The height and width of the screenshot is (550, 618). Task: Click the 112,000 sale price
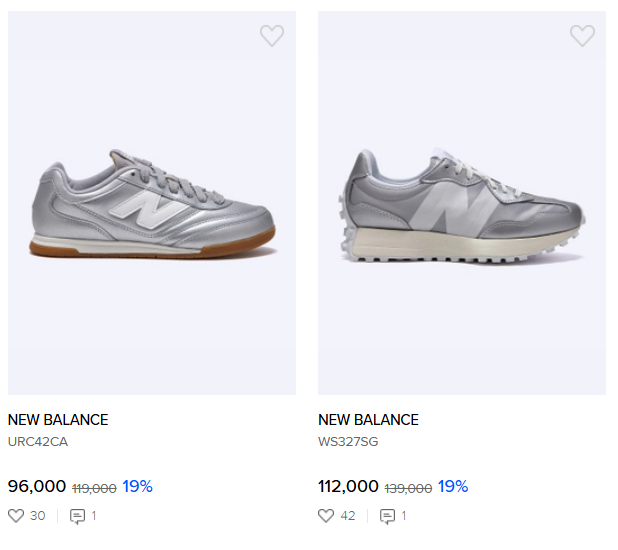pyautogui.click(x=348, y=486)
